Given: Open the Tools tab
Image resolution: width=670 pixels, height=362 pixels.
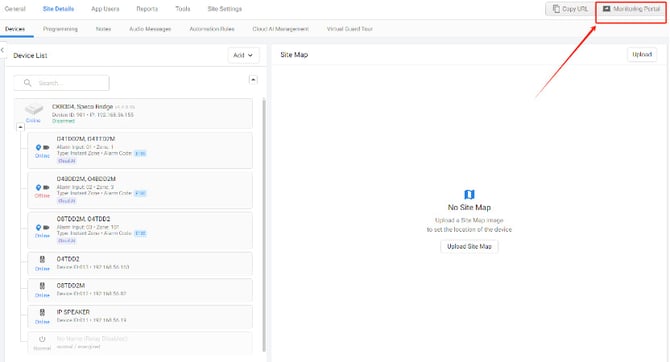Looking at the screenshot, I should [183, 9].
